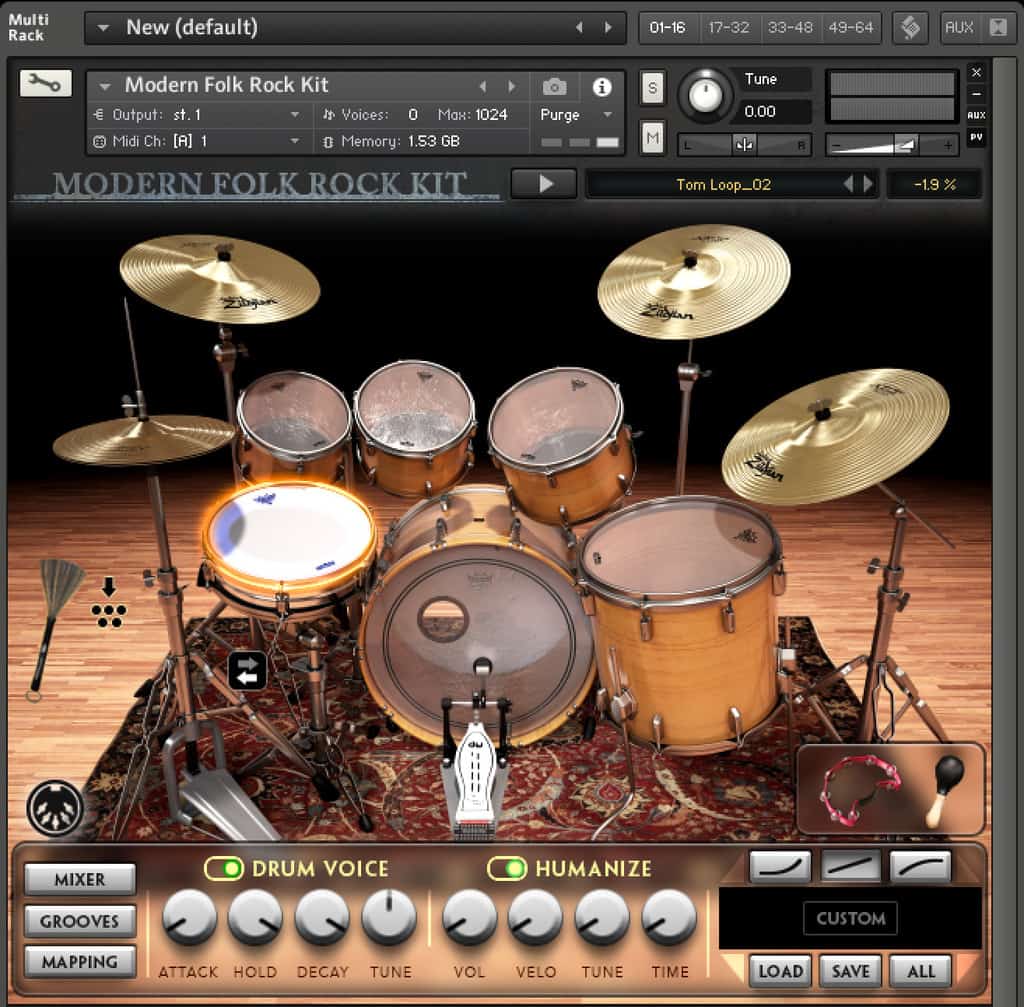The height and width of the screenshot is (1007, 1024).
Task: Switch to the 17-32 channel page tab
Action: point(728,28)
